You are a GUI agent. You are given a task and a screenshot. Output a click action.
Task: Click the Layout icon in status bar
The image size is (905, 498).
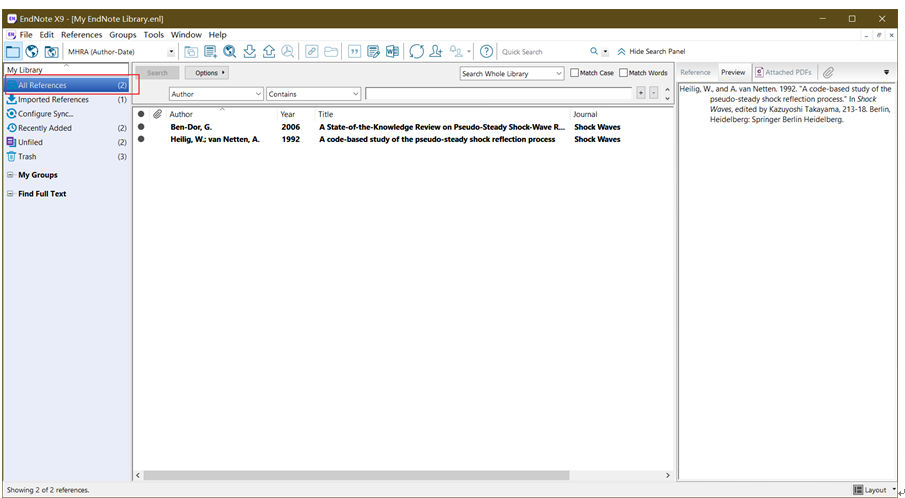click(858, 490)
